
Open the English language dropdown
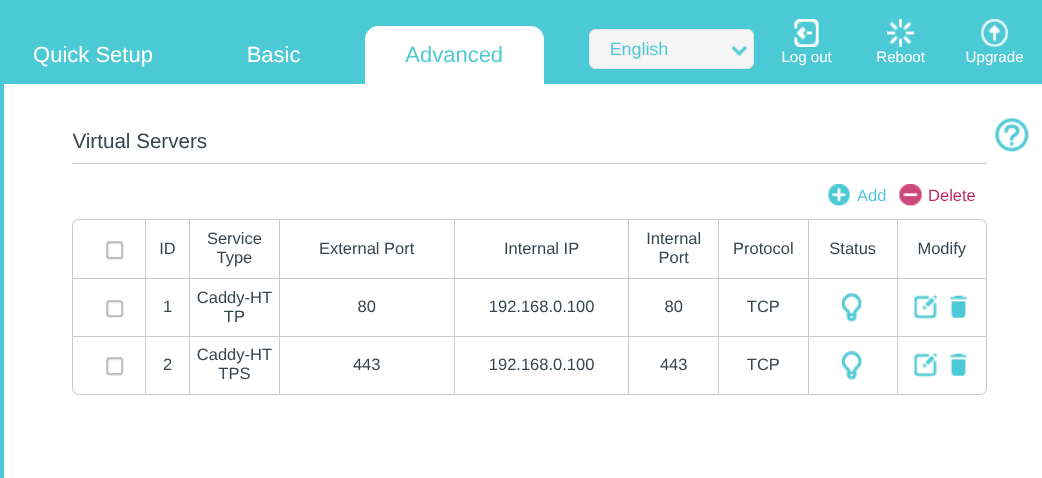[671, 49]
